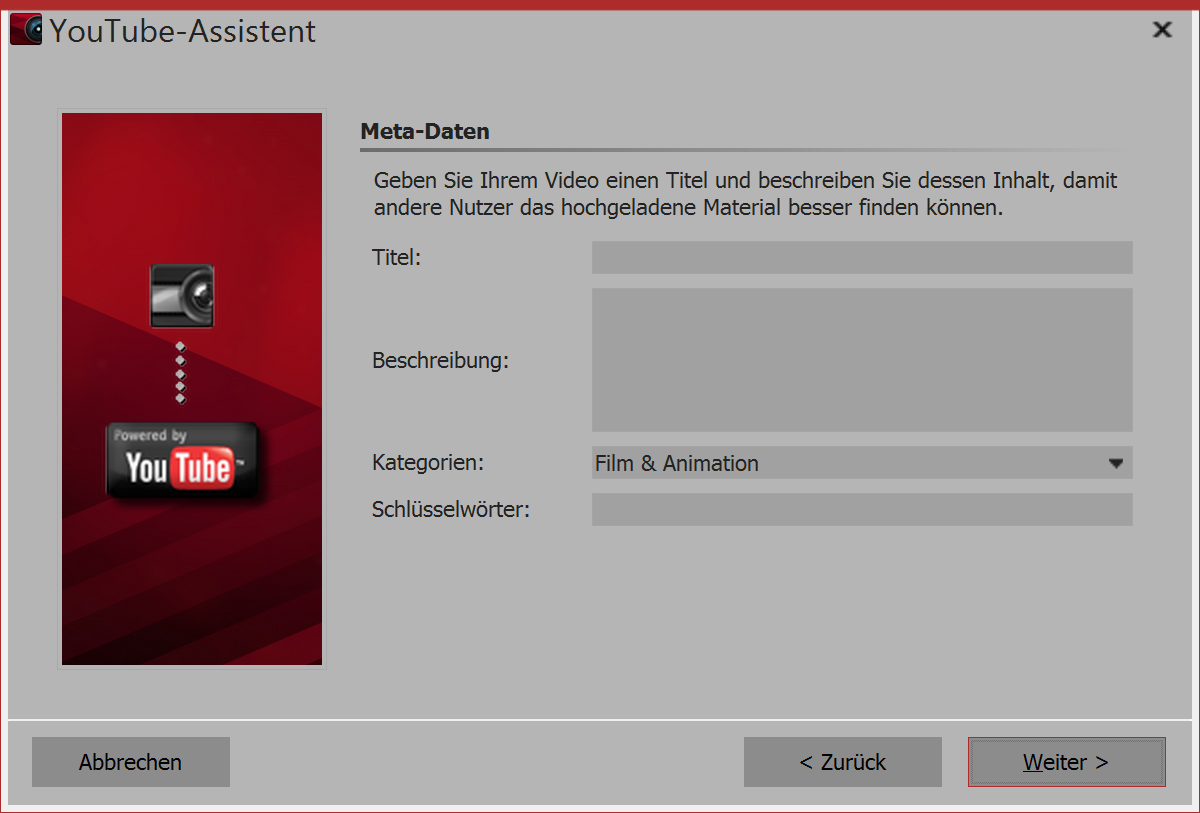Click the Schlüsselwörter: label
1200x813 pixels.
(x=451, y=509)
